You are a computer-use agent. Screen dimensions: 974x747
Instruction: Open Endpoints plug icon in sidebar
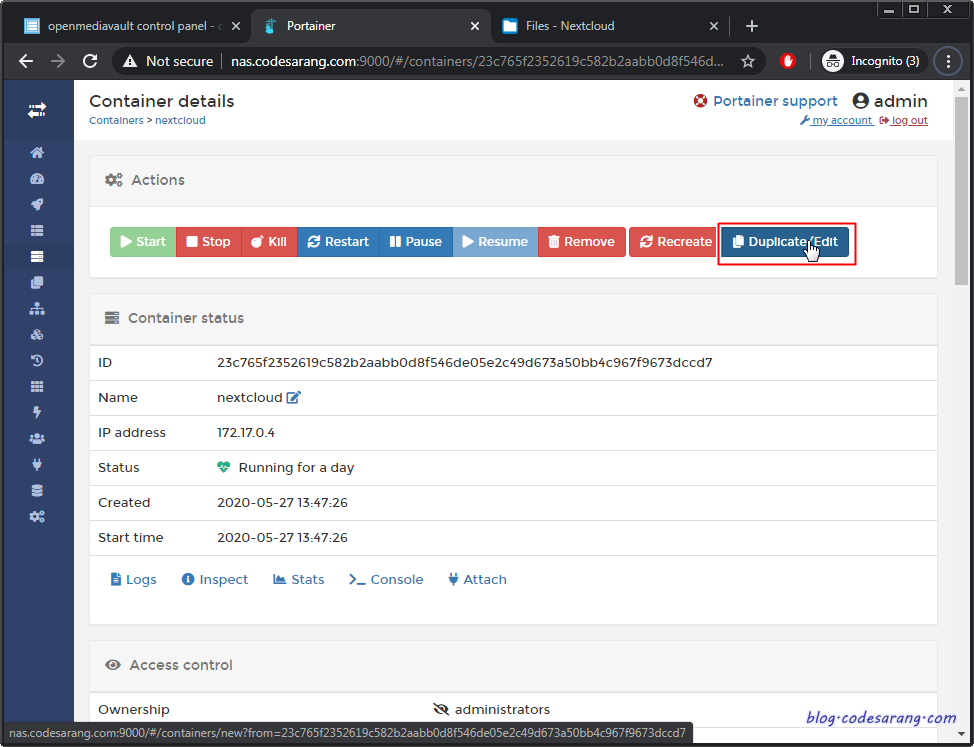[37, 464]
